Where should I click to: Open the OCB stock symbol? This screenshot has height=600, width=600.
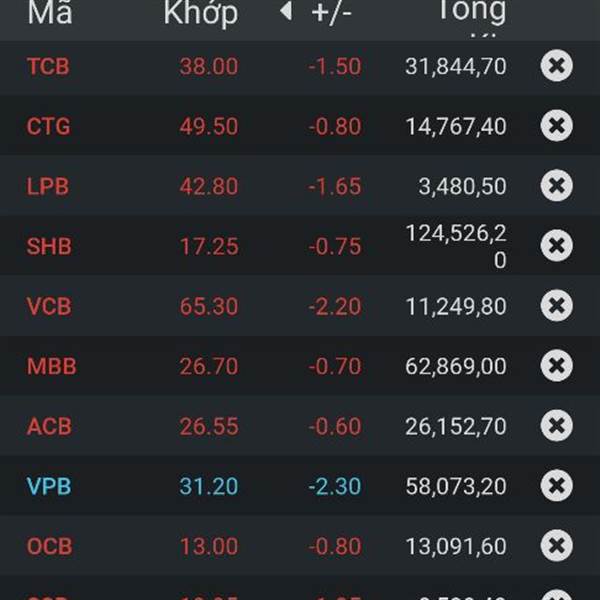click(x=49, y=546)
